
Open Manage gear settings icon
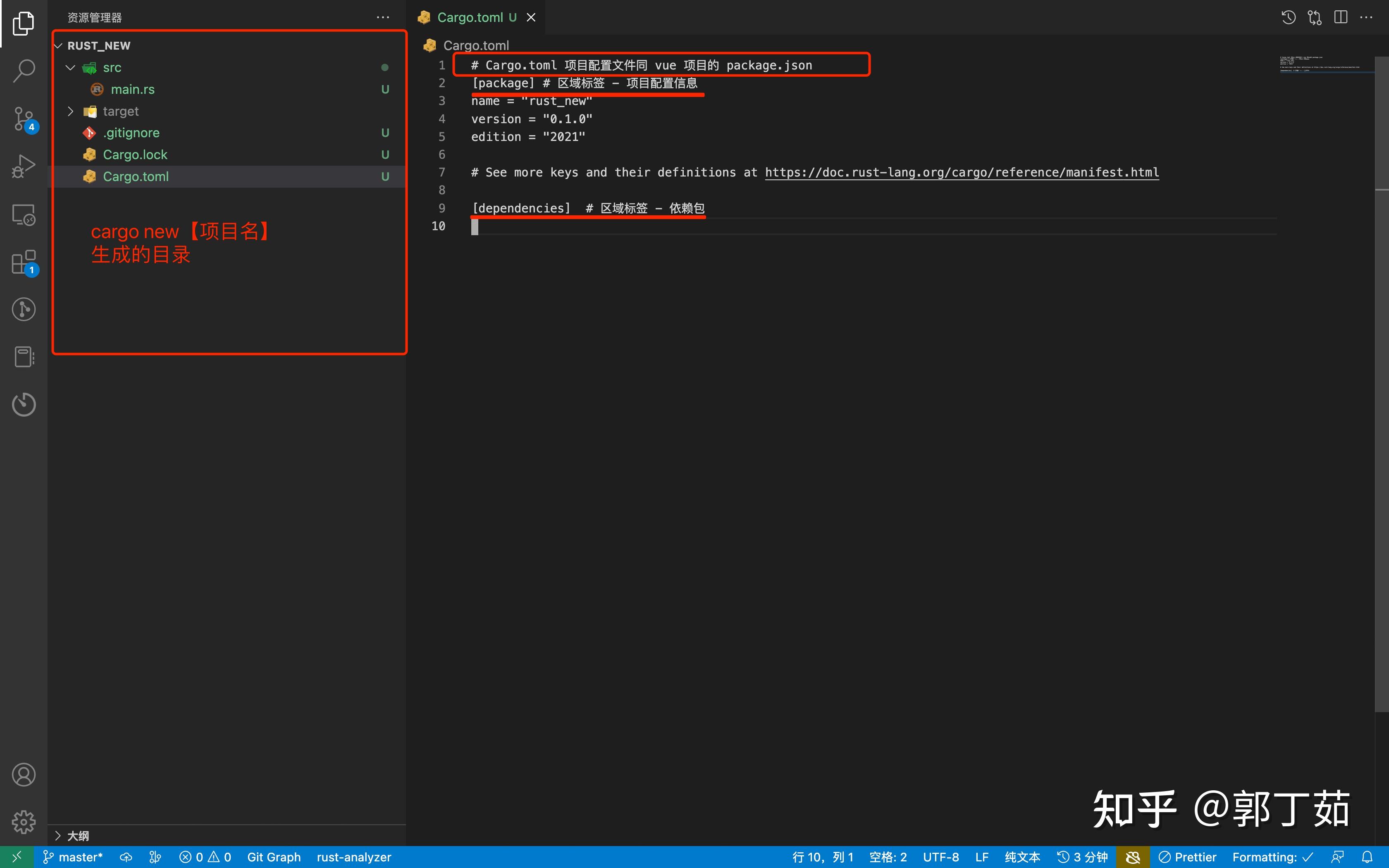click(x=24, y=822)
